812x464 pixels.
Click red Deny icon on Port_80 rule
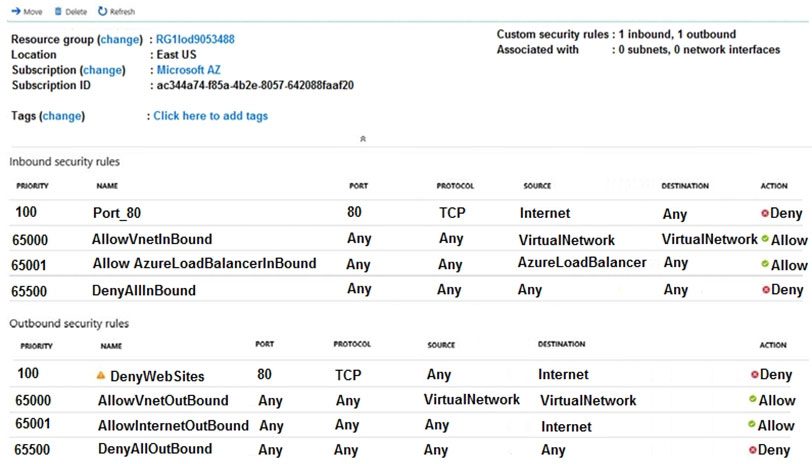click(764, 213)
